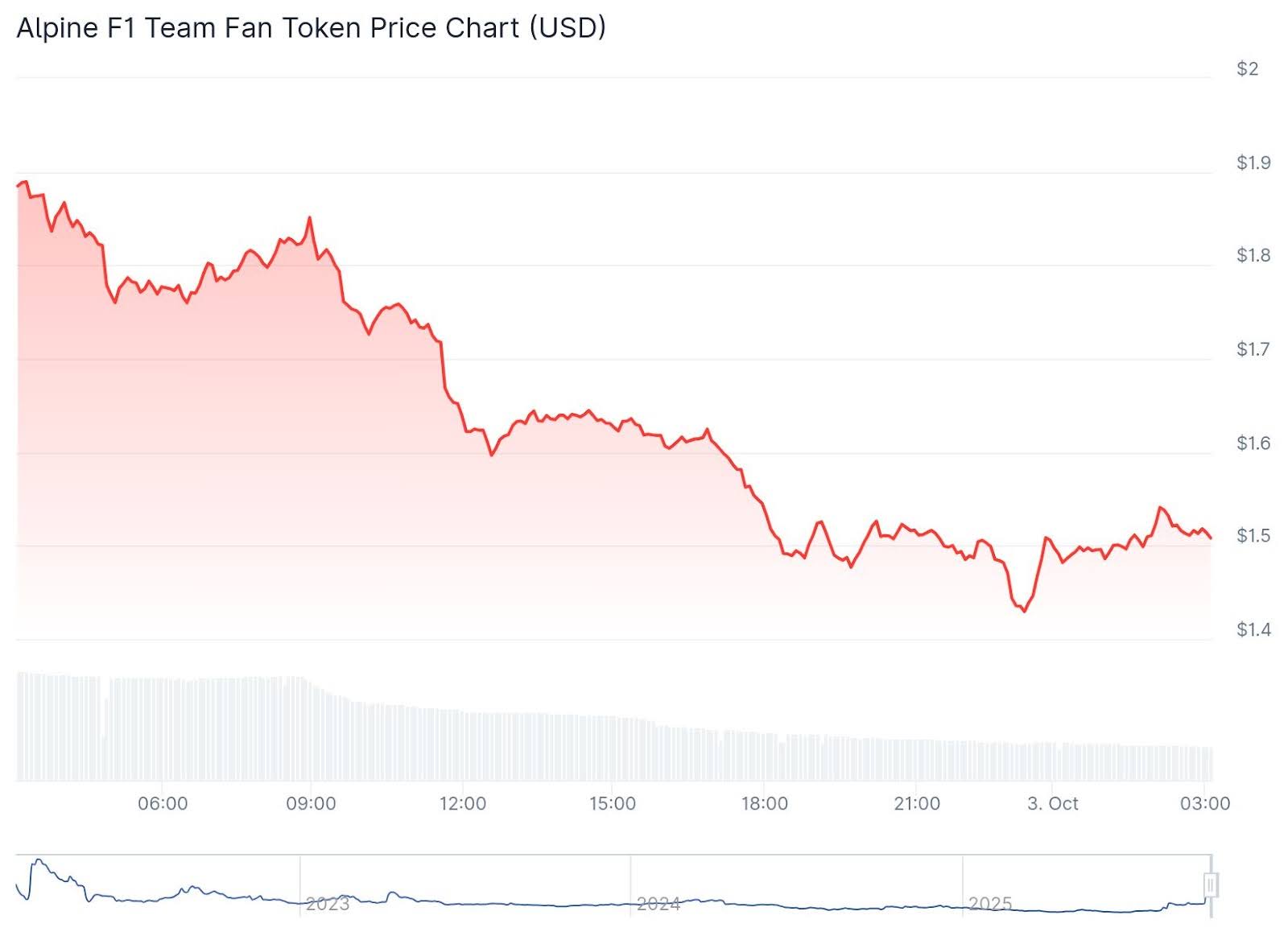Click the '3. Oct' date axis label
The width and height of the screenshot is (1288, 940).
tap(1053, 803)
